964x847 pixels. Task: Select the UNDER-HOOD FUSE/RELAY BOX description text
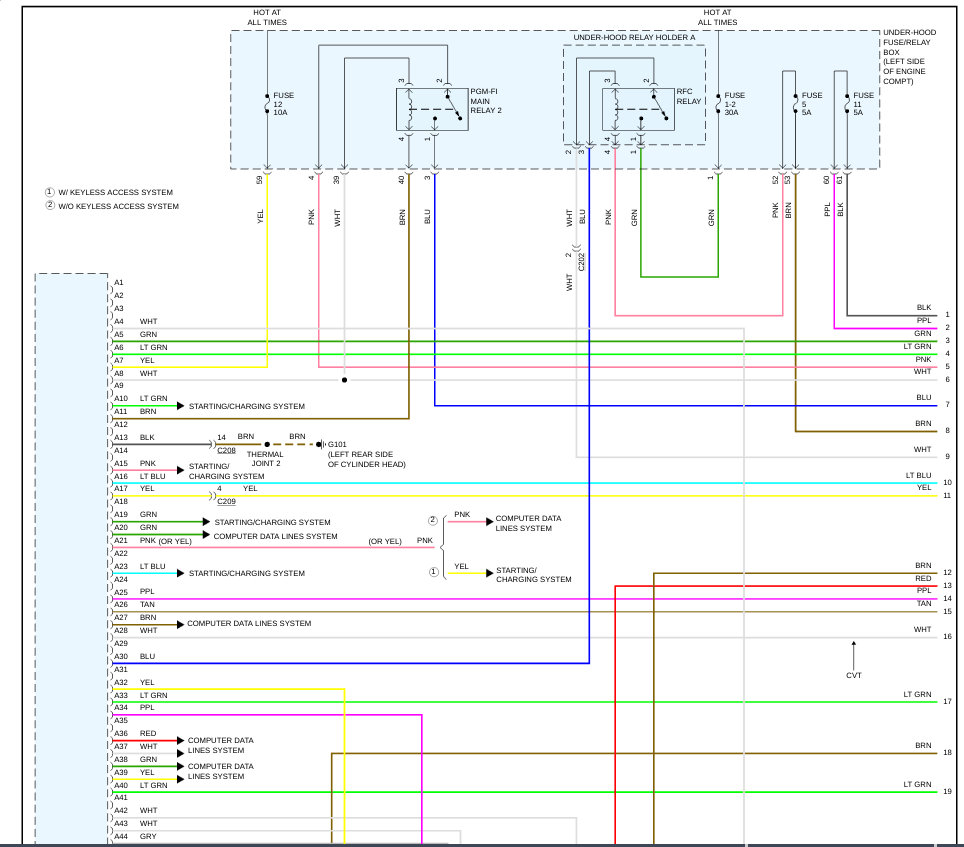(909, 57)
